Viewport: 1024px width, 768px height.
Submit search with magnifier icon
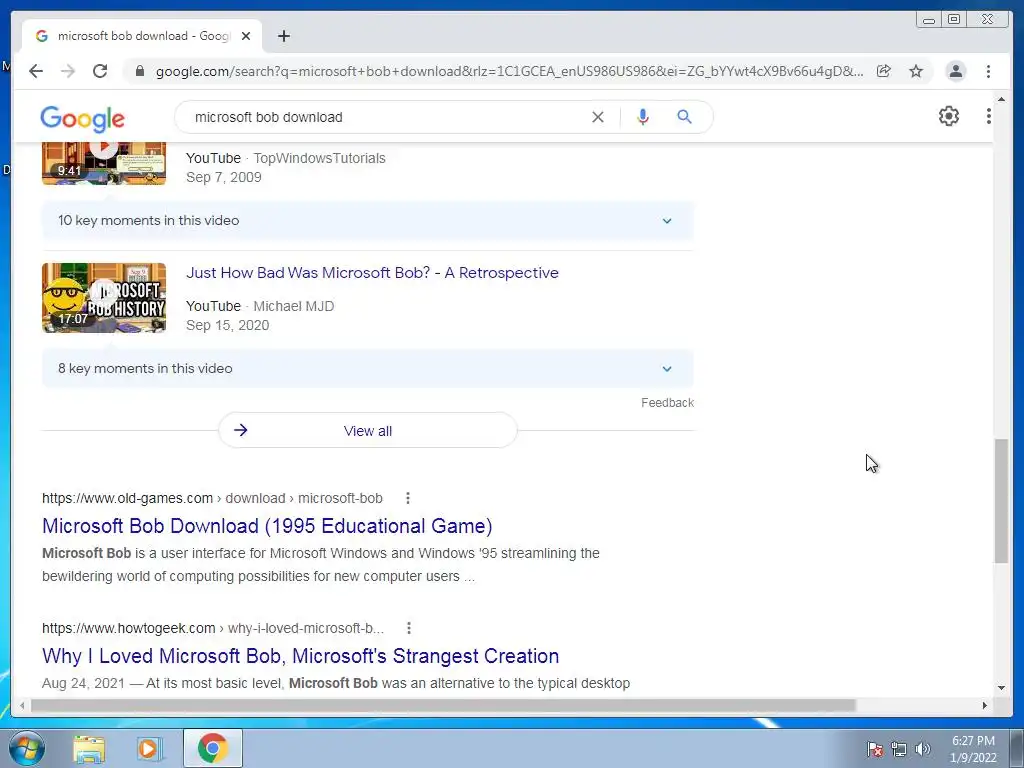coord(684,117)
